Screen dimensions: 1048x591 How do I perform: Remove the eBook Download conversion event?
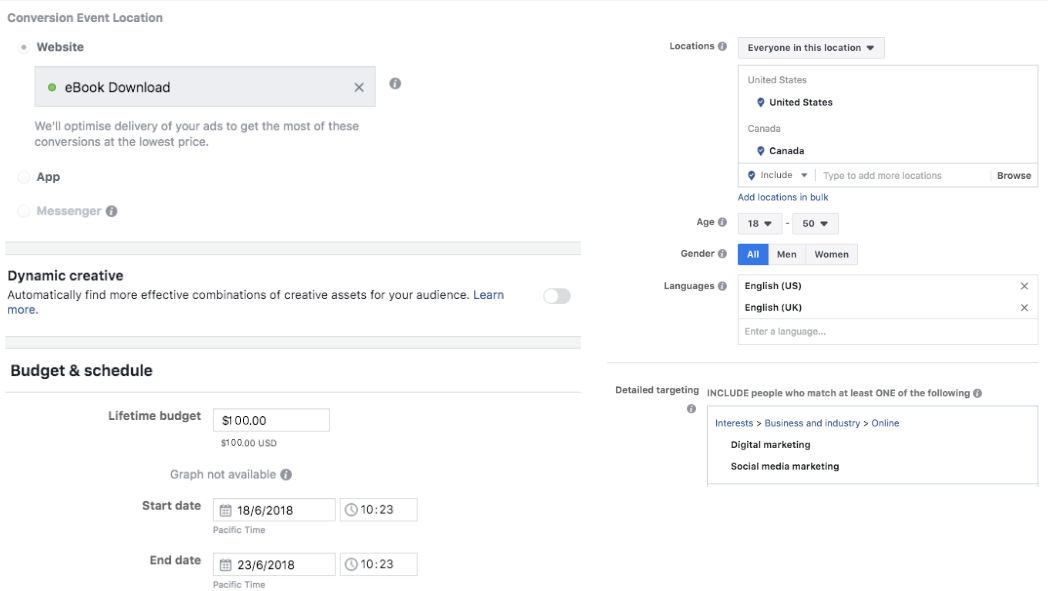[x=359, y=88]
